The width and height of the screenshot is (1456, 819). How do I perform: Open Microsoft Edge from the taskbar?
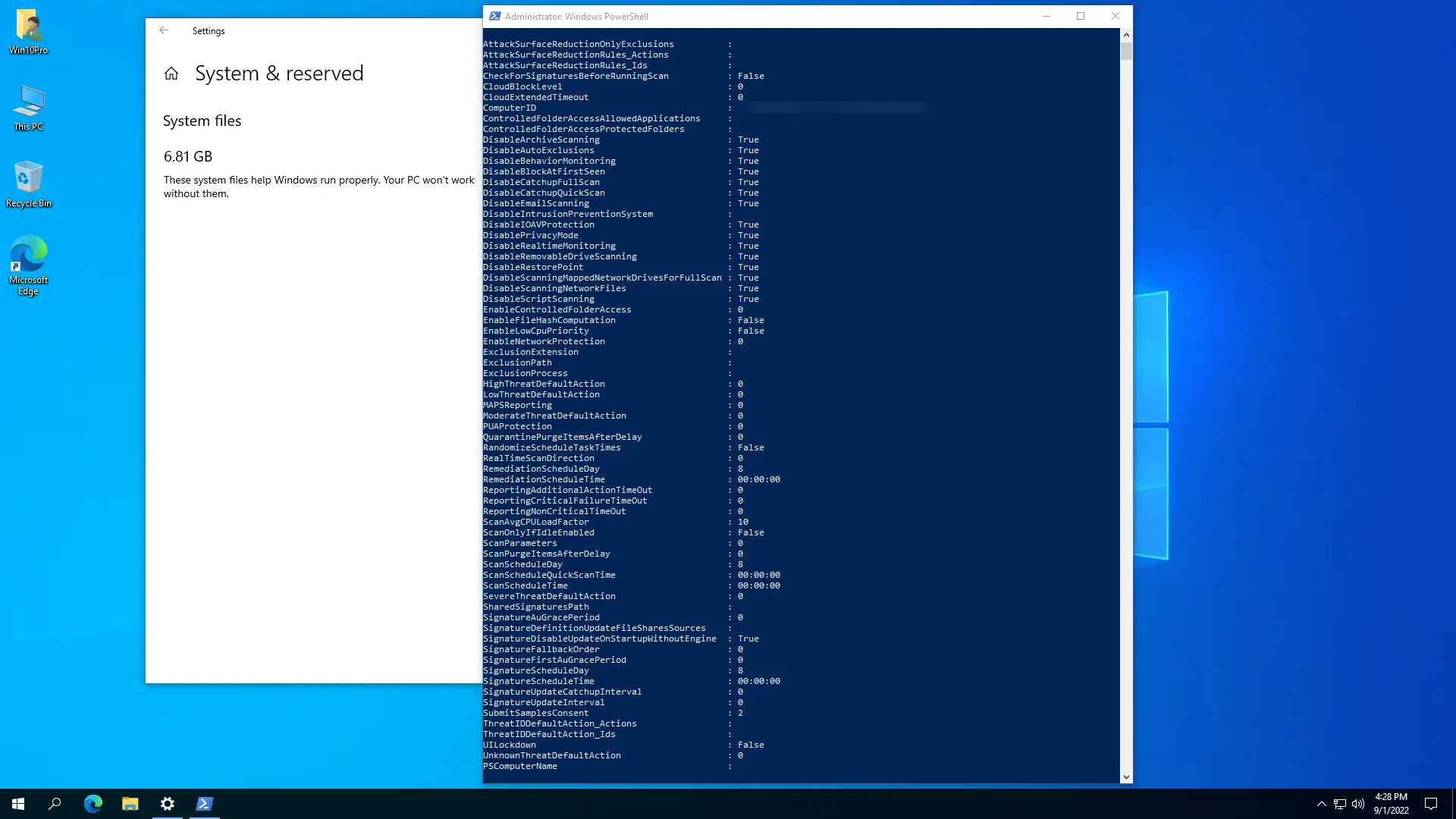93,804
